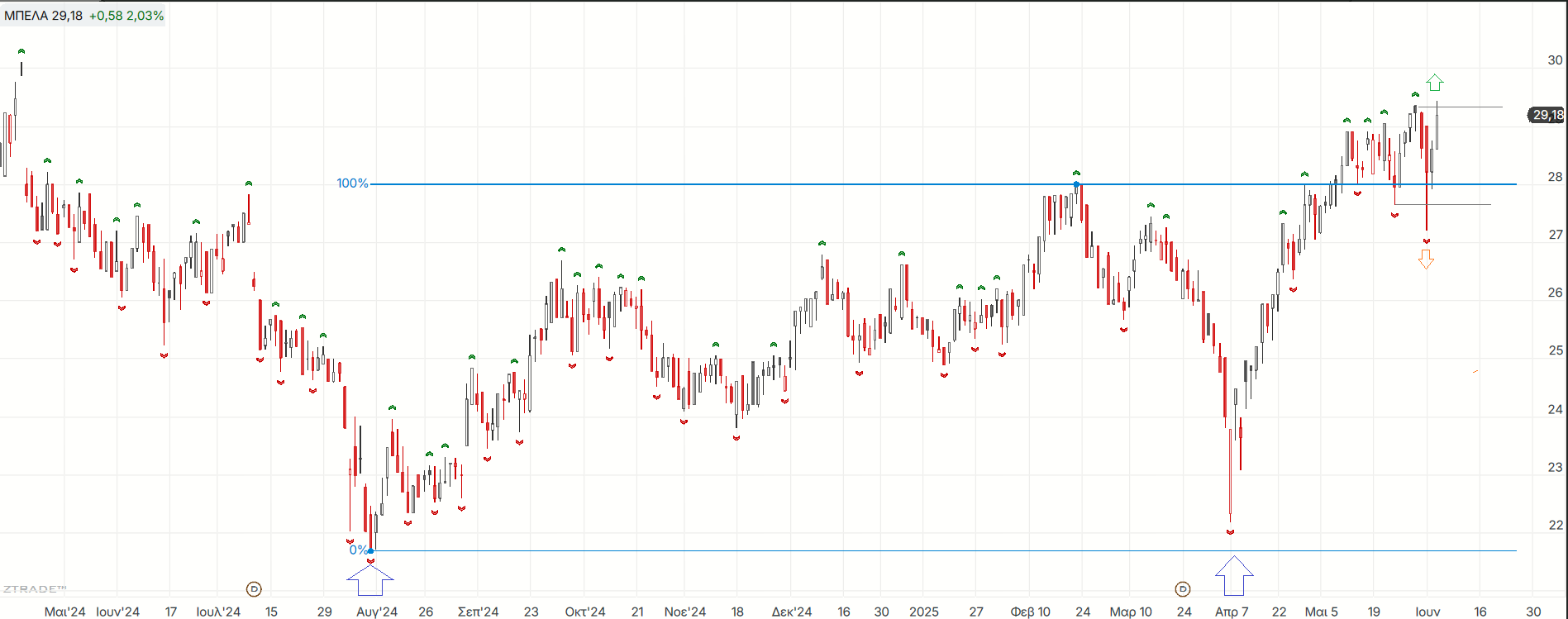This screenshot has width=1568, height=619.
Task: Click the green swing-high marker above the February 24 peak
Action: (1076, 173)
